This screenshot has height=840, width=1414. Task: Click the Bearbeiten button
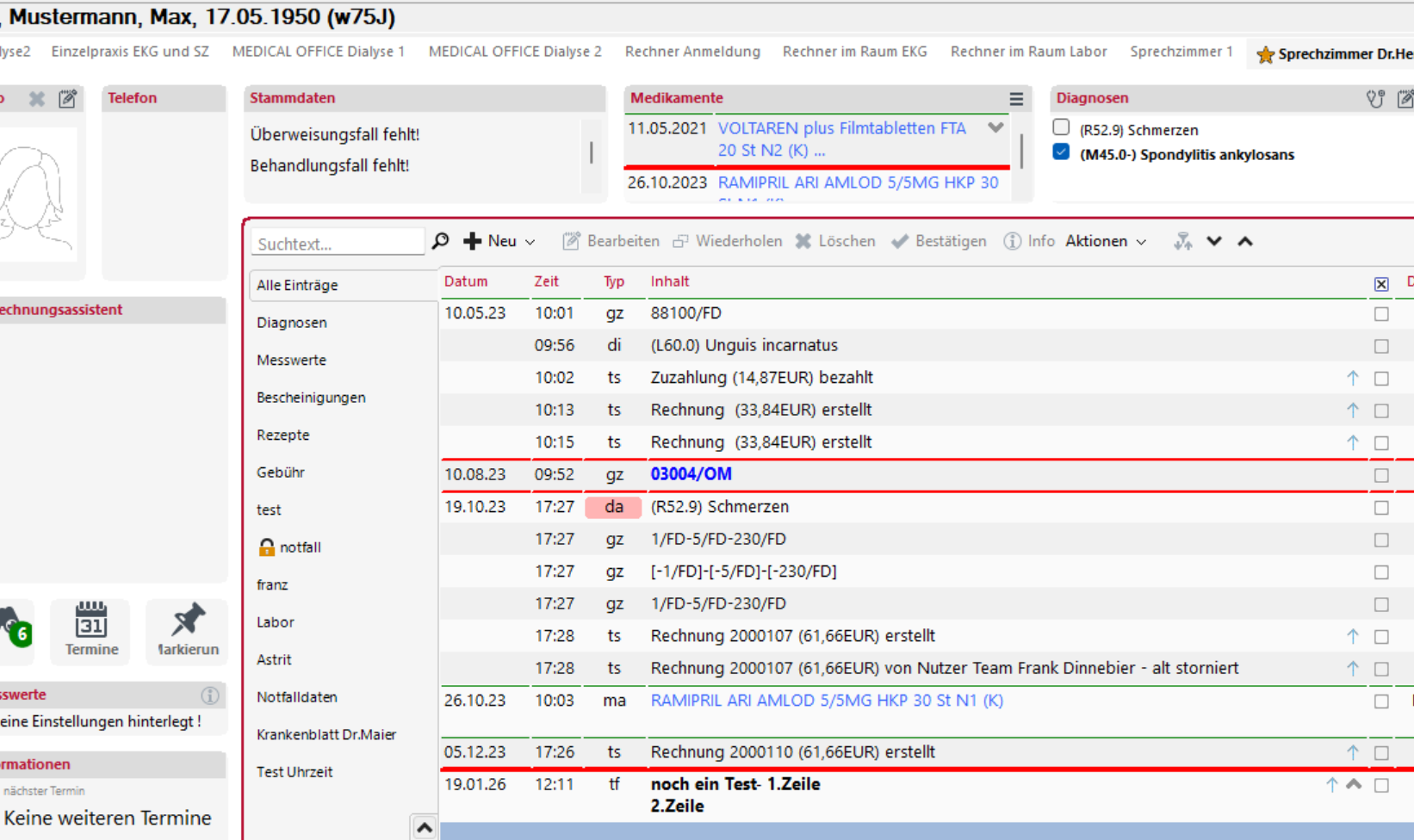[x=611, y=242]
